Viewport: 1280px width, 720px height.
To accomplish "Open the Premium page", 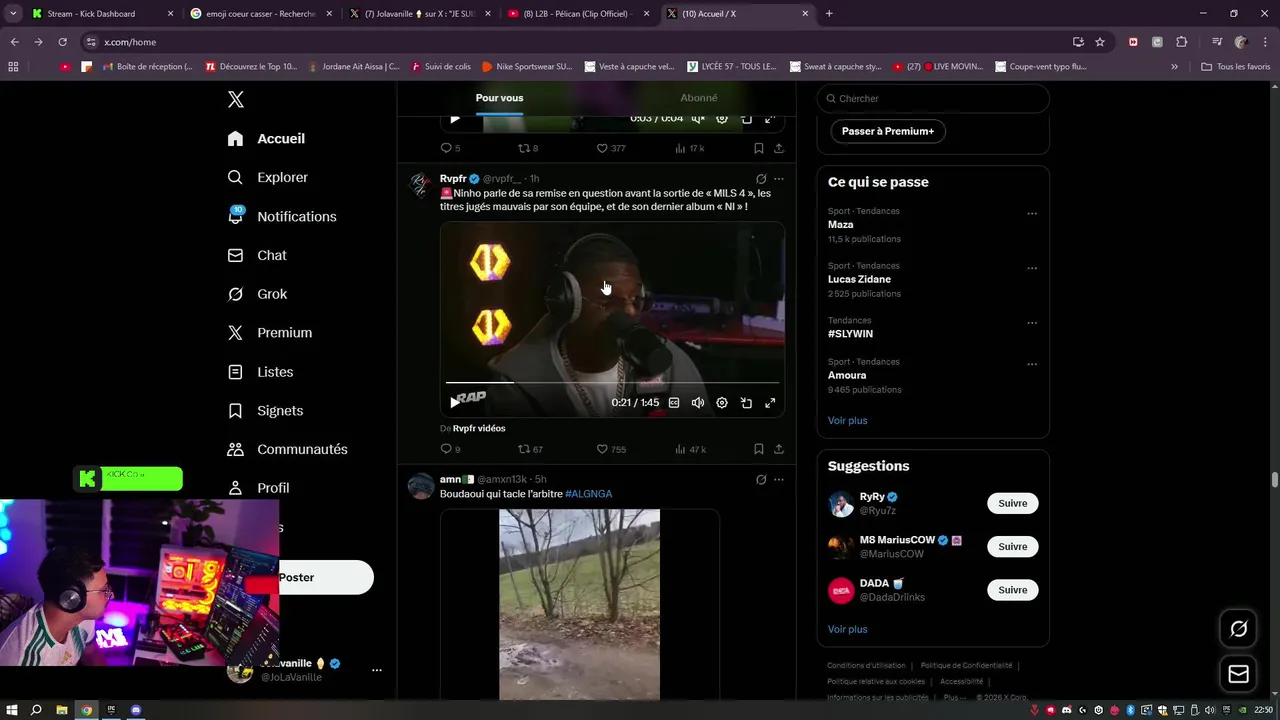I will (270, 333).
